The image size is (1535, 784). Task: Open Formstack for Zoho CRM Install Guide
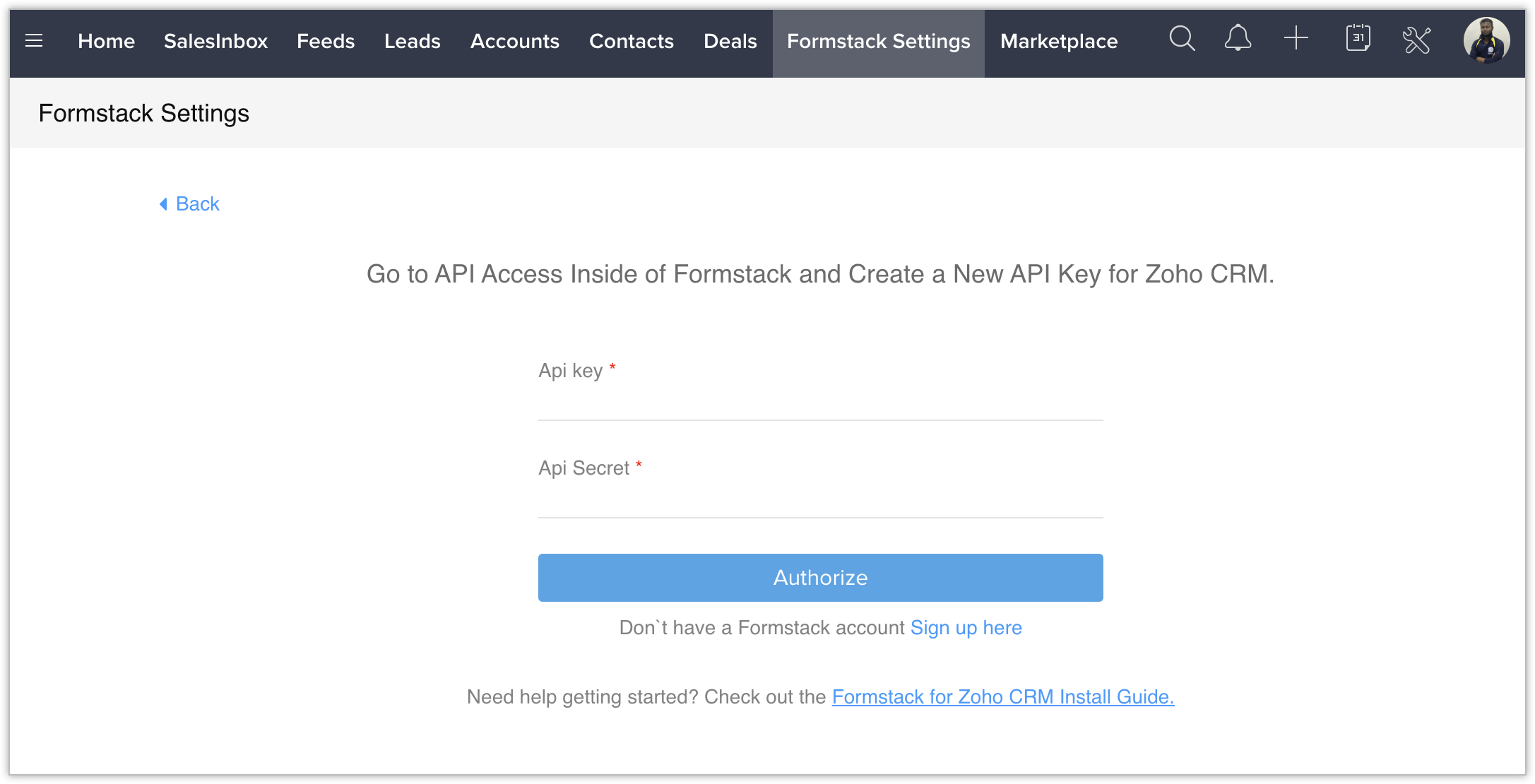tap(1003, 697)
